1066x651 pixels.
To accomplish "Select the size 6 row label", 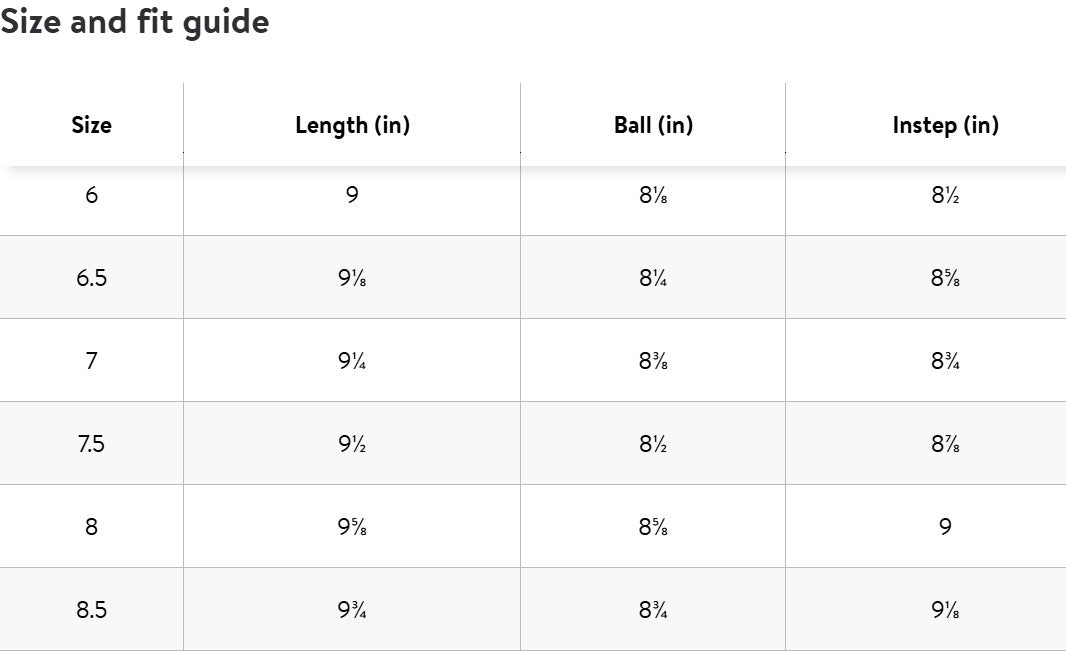I will coord(91,195).
